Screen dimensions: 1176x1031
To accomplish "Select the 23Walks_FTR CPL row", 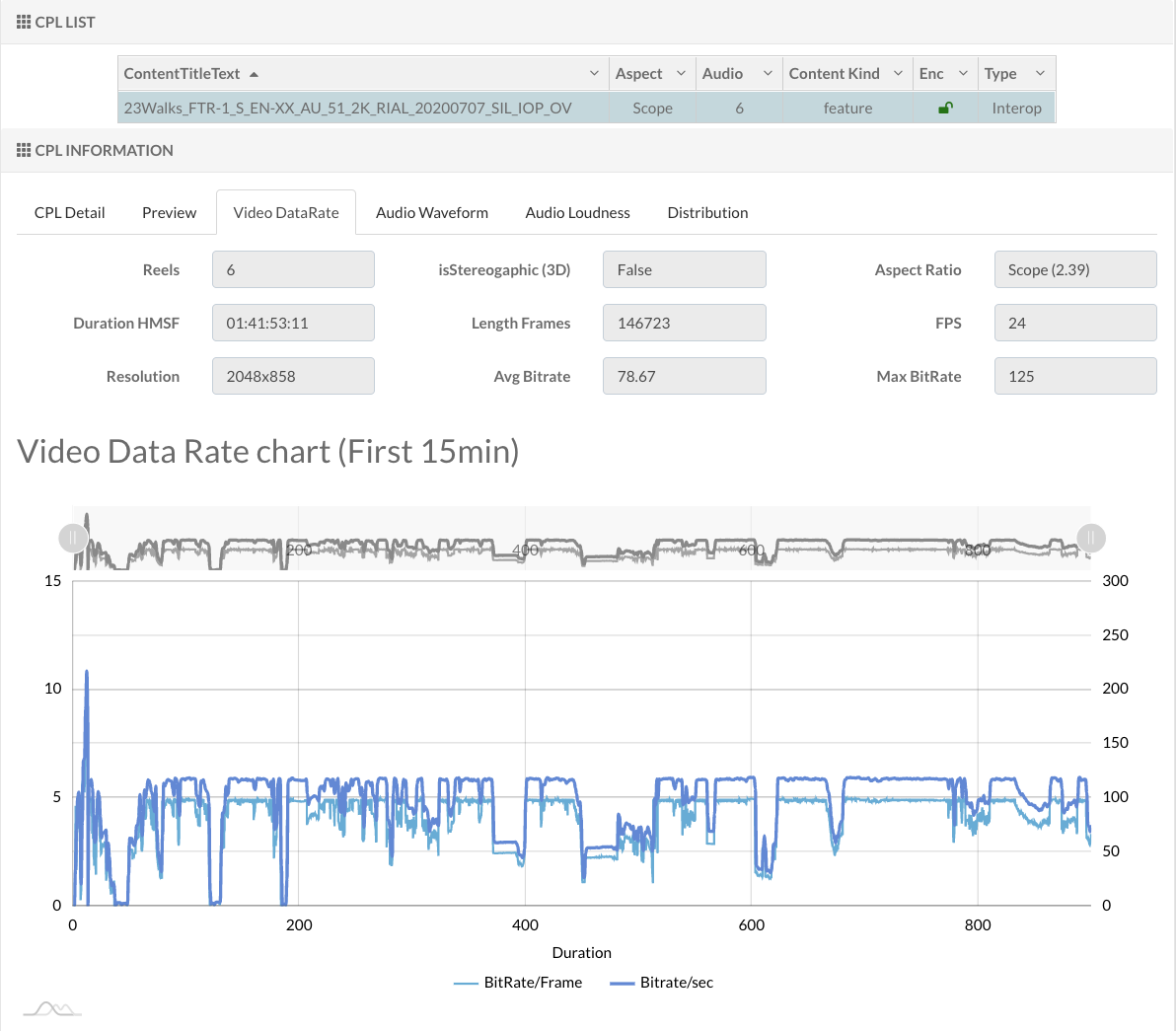I will tap(345, 108).
